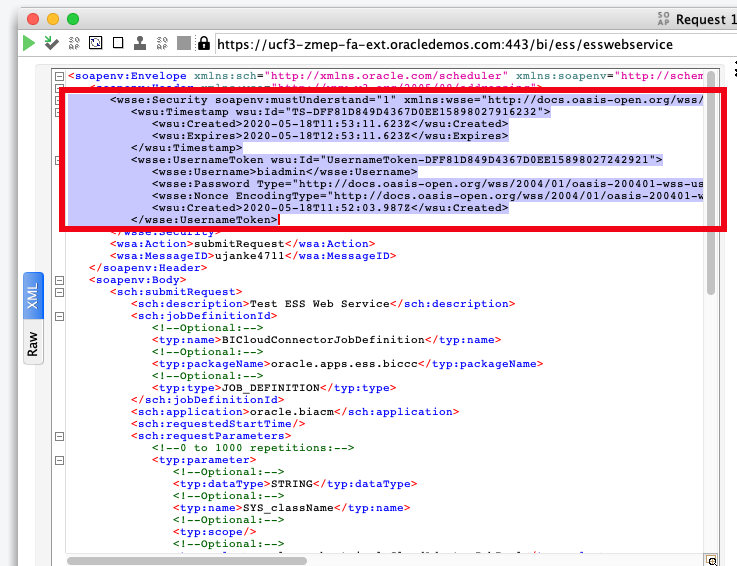Click the typ:scope empty tag
The height and width of the screenshot is (566, 737).
tap(214, 532)
